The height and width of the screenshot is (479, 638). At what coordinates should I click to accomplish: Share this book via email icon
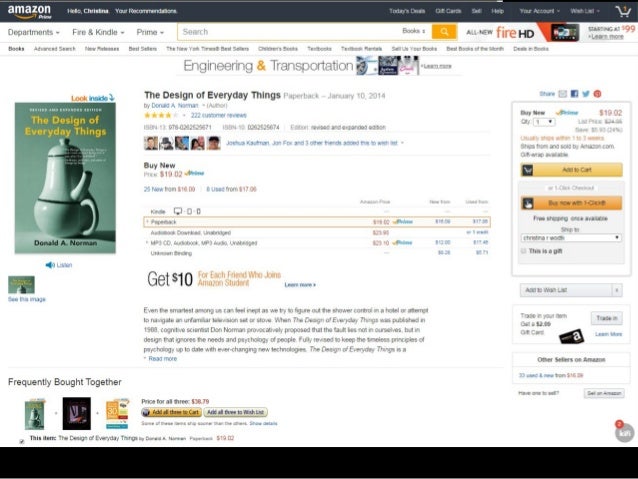(562, 94)
